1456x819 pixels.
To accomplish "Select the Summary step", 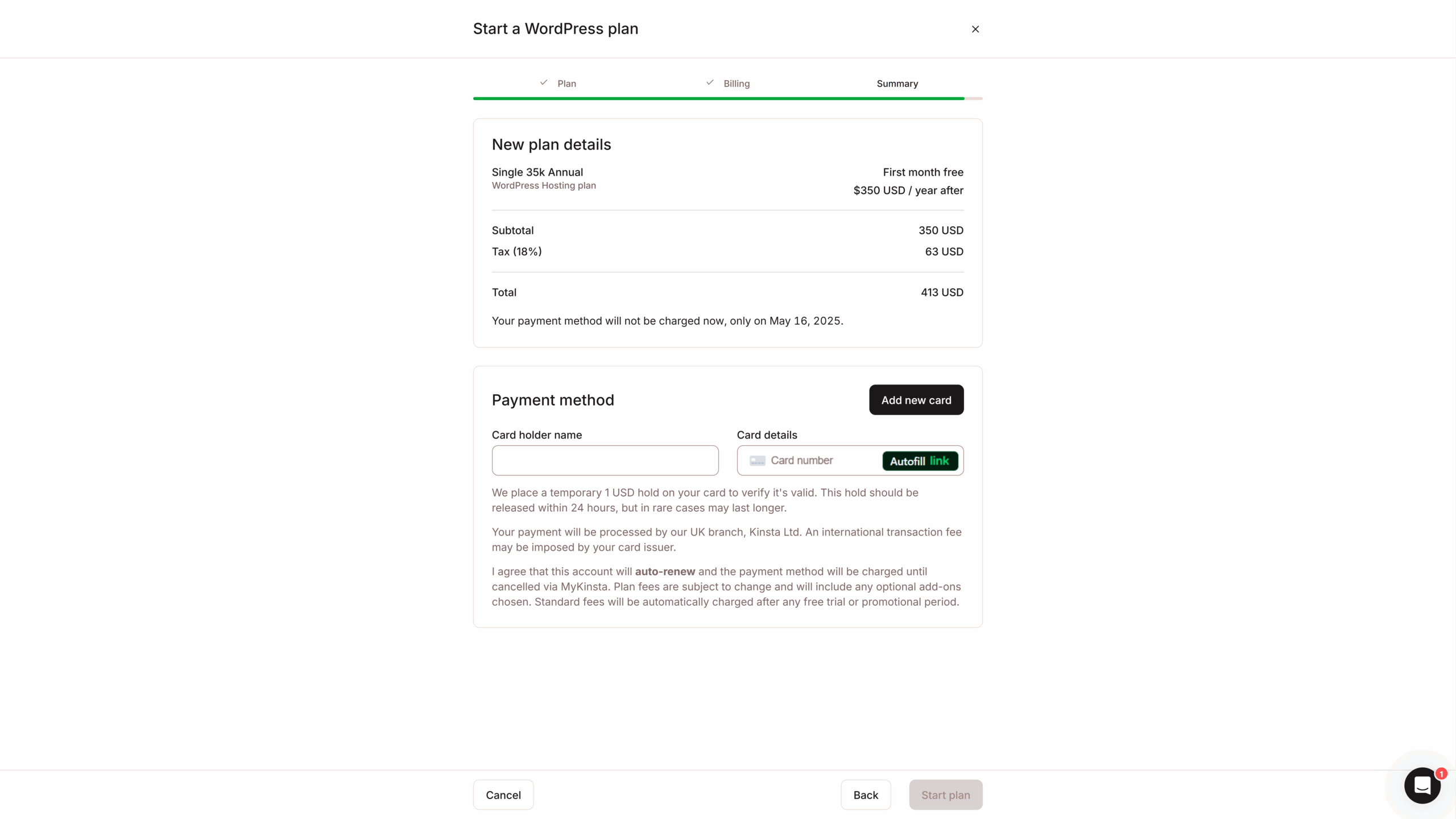I will (x=897, y=83).
